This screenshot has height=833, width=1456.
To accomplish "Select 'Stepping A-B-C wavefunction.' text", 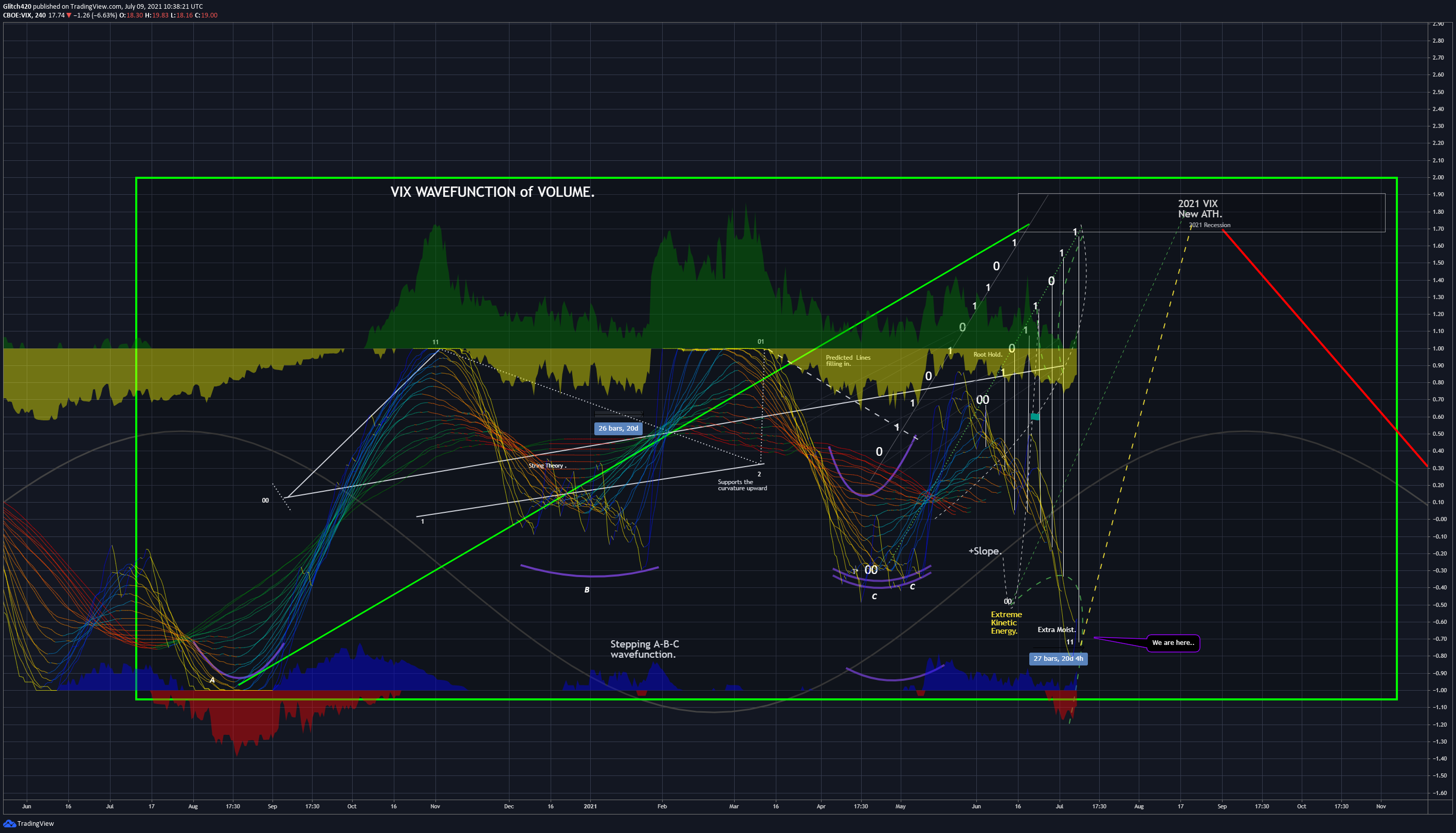I will pyautogui.click(x=644, y=650).
